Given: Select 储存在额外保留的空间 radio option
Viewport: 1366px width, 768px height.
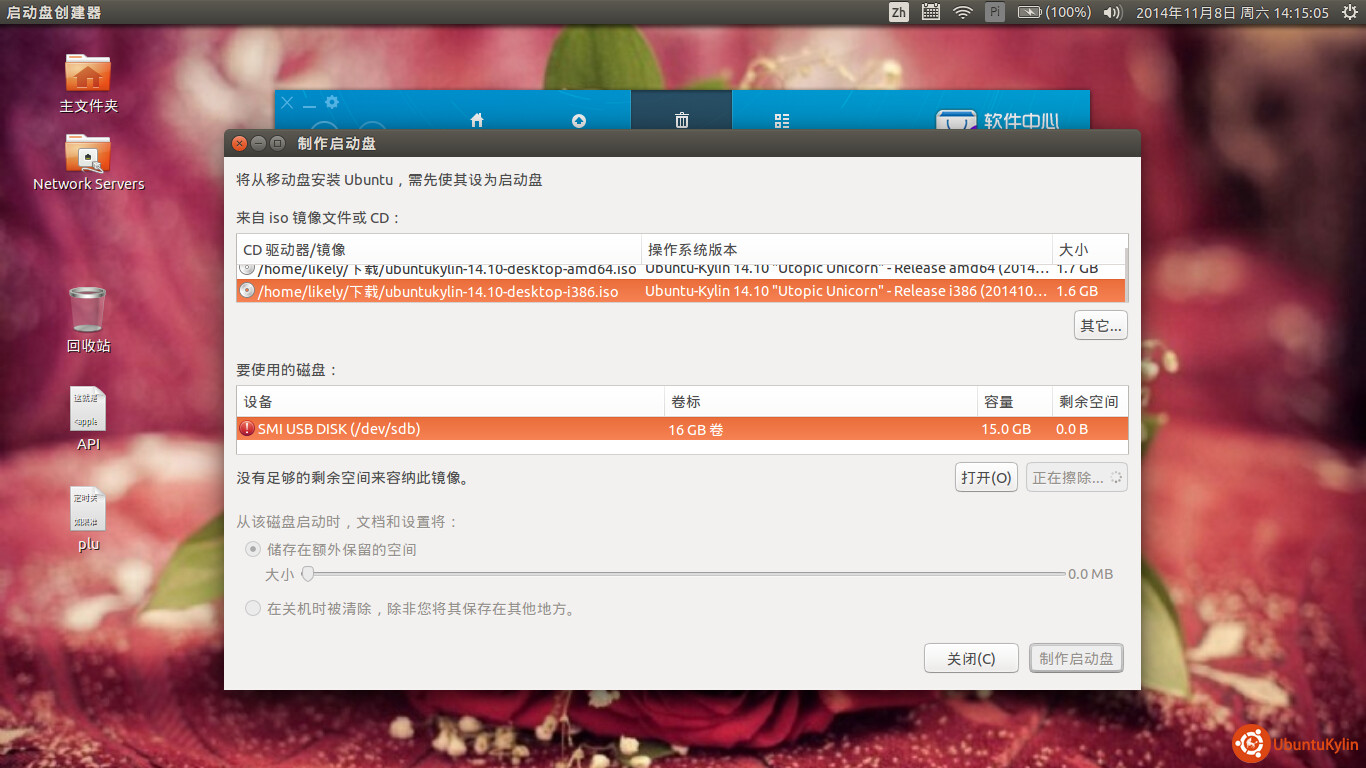Looking at the screenshot, I should (x=253, y=549).
